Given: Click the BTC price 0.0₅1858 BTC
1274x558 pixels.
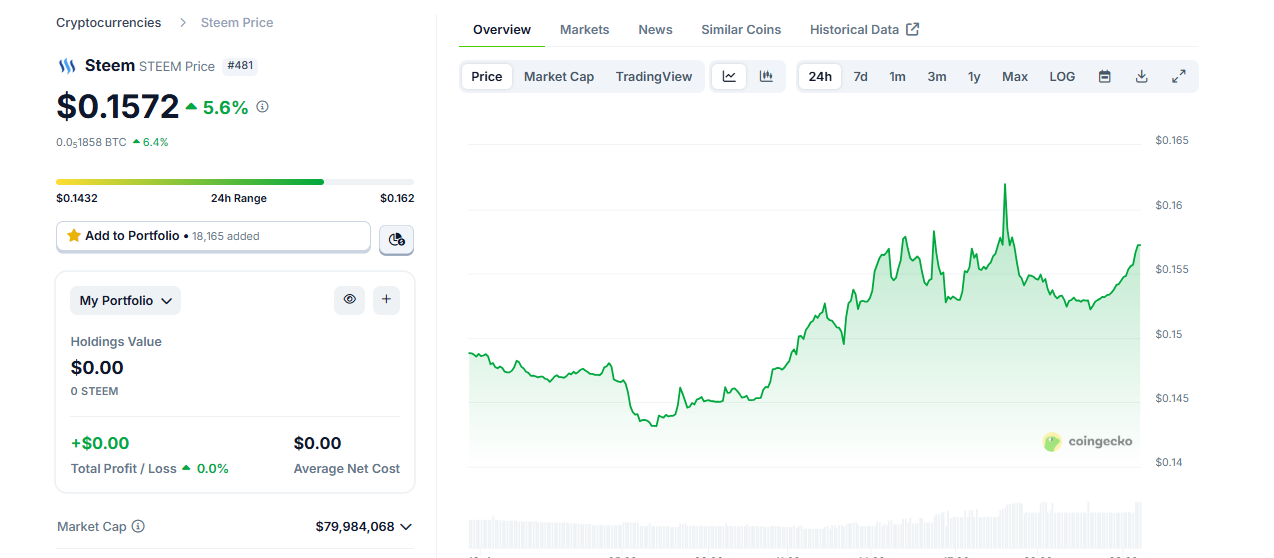Looking at the screenshot, I should coord(91,142).
